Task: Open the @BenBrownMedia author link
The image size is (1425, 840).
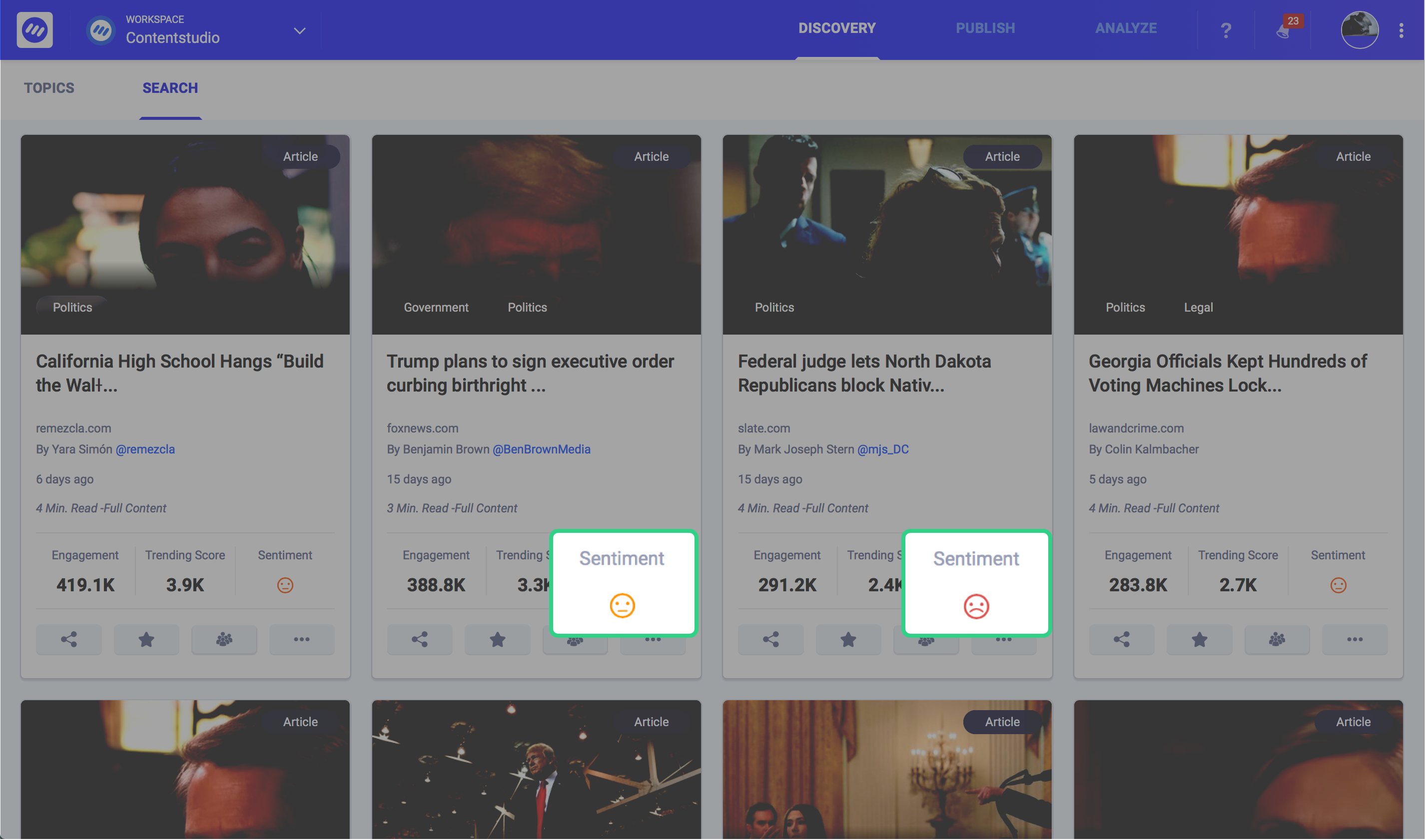Action: coord(541,449)
